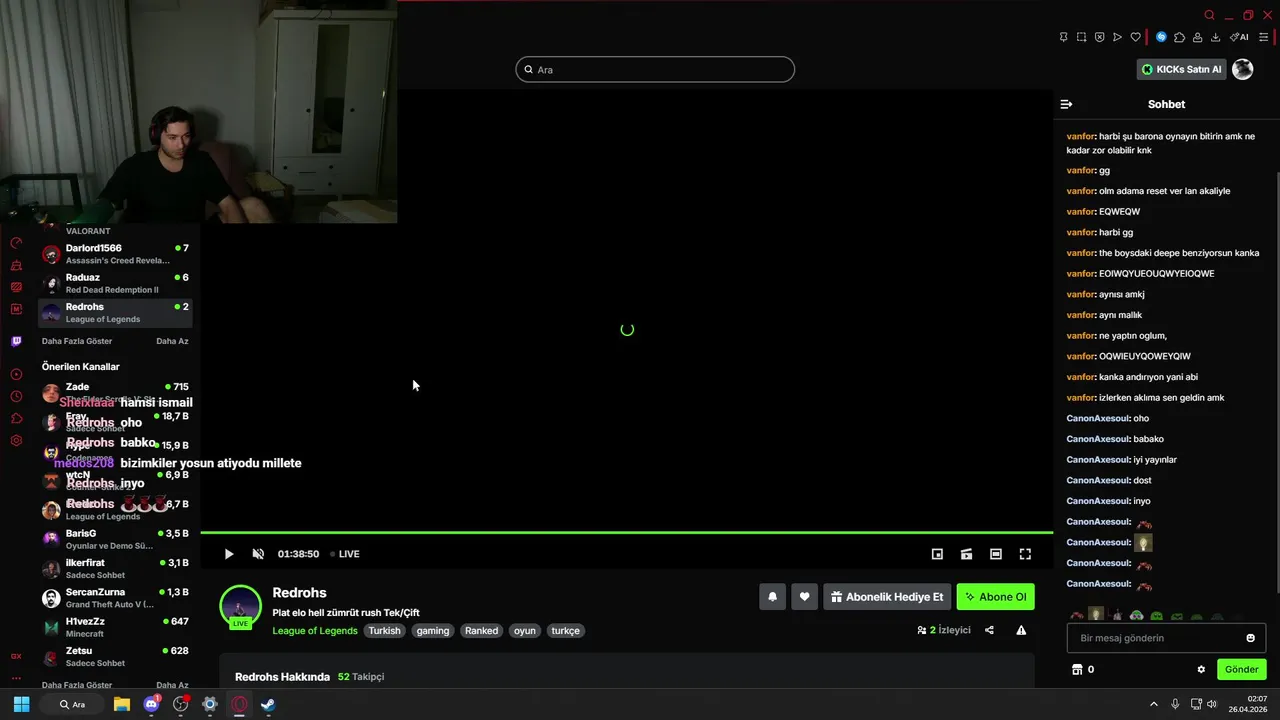Screen dimensions: 1280x720
Task: Collapse the chat panel with arrow icon
Action: click(x=1066, y=104)
